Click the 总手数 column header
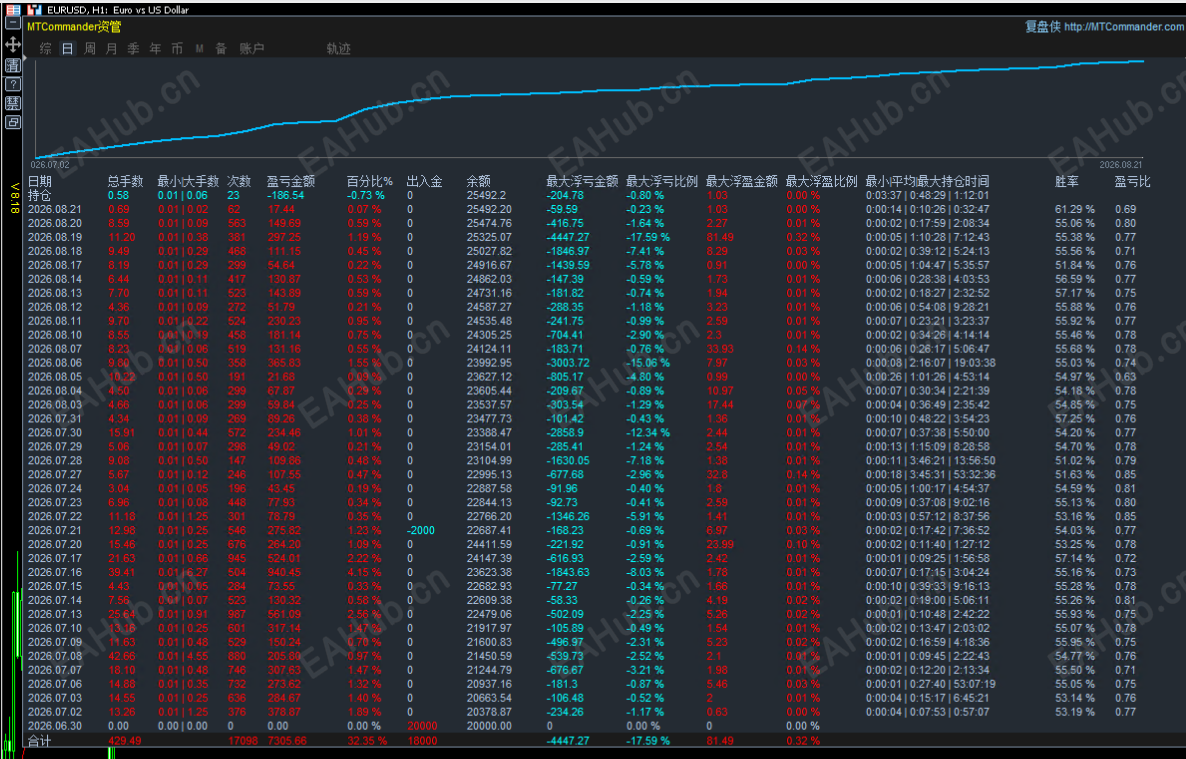This screenshot has width=1186, height=759. (125, 181)
